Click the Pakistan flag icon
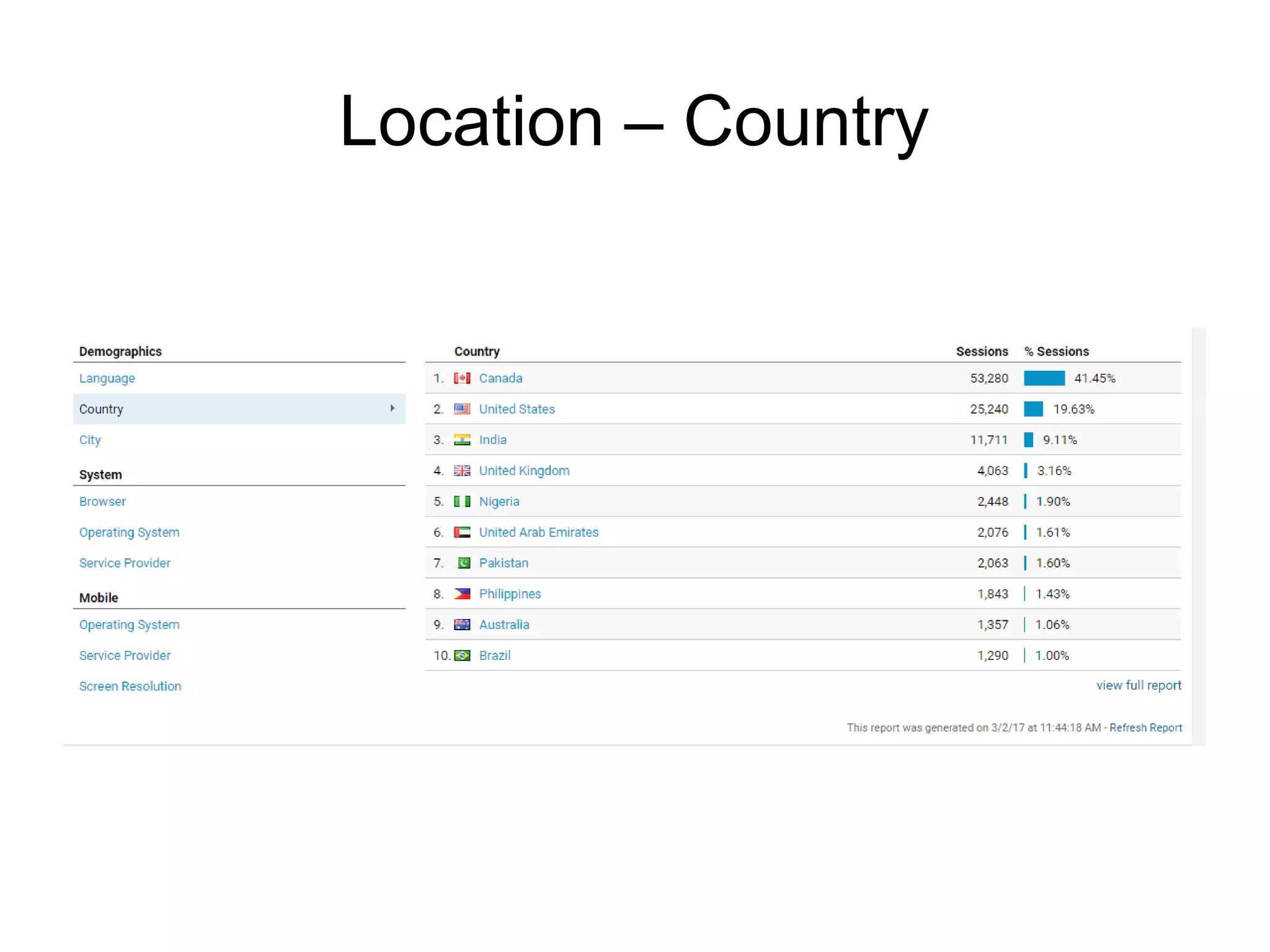 tap(464, 563)
